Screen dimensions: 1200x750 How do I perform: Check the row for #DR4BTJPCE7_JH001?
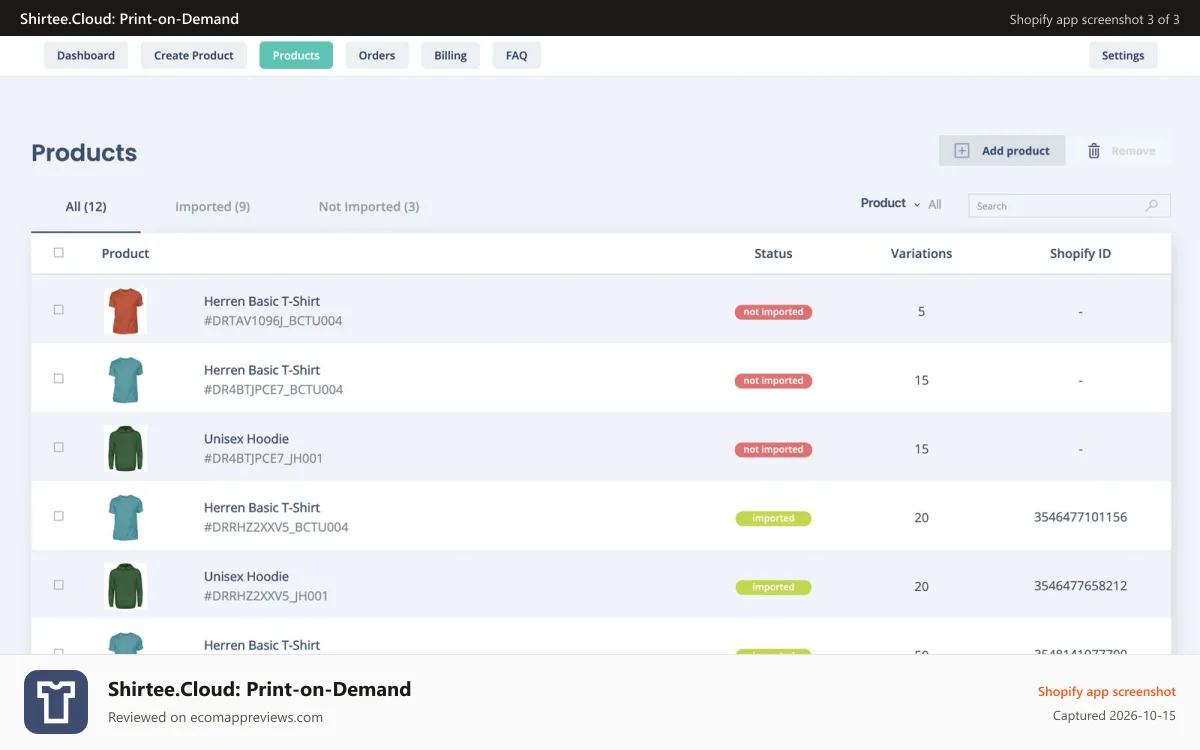point(58,448)
